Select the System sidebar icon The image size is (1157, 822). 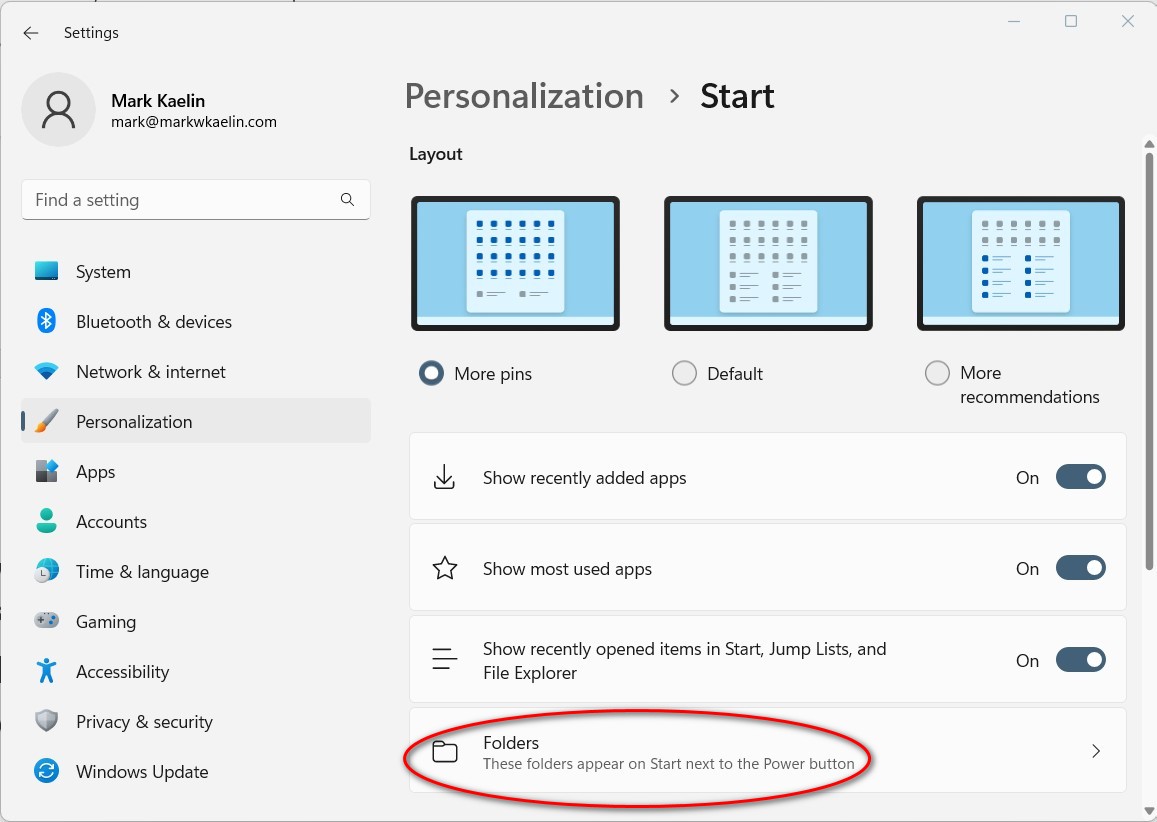[47, 271]
